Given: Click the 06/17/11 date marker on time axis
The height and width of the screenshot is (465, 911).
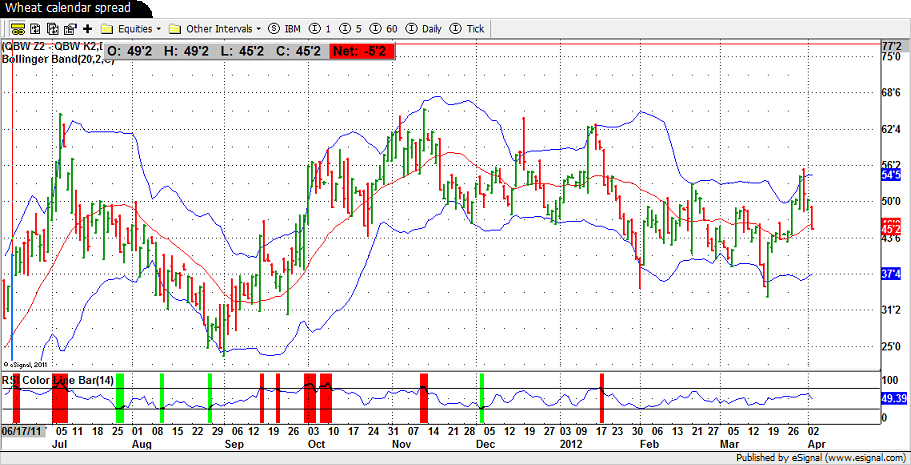Looking at the screenshot, I should click(20, 430).
